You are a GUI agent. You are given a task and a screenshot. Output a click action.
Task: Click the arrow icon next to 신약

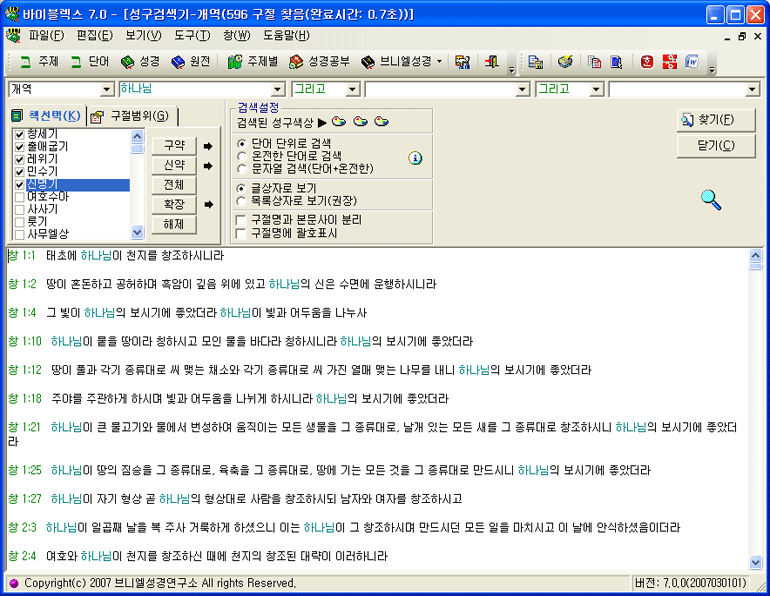coord(208,166)
